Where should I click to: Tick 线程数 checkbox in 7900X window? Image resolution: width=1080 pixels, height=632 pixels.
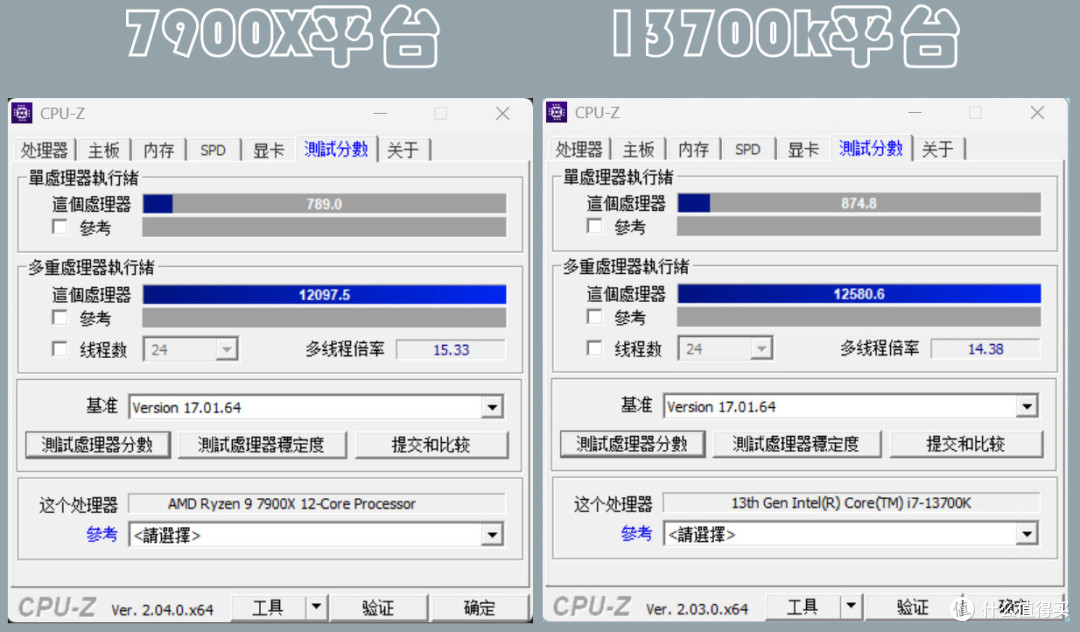(x=60, y=349)
